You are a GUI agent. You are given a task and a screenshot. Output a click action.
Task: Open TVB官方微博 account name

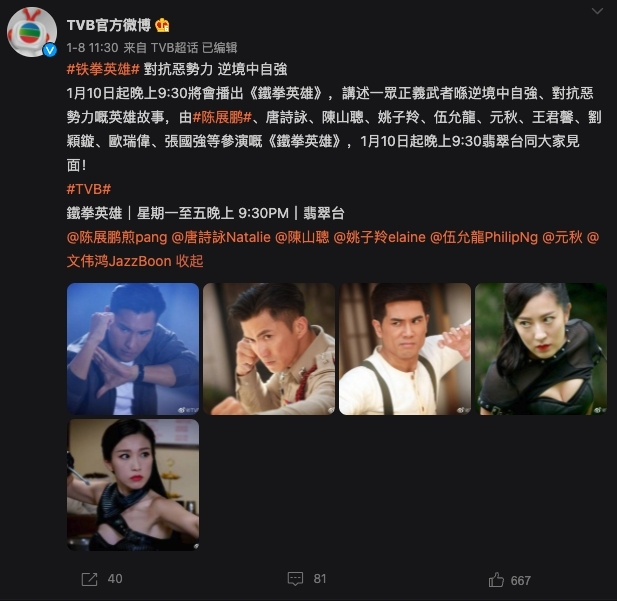tap(109, 25)
